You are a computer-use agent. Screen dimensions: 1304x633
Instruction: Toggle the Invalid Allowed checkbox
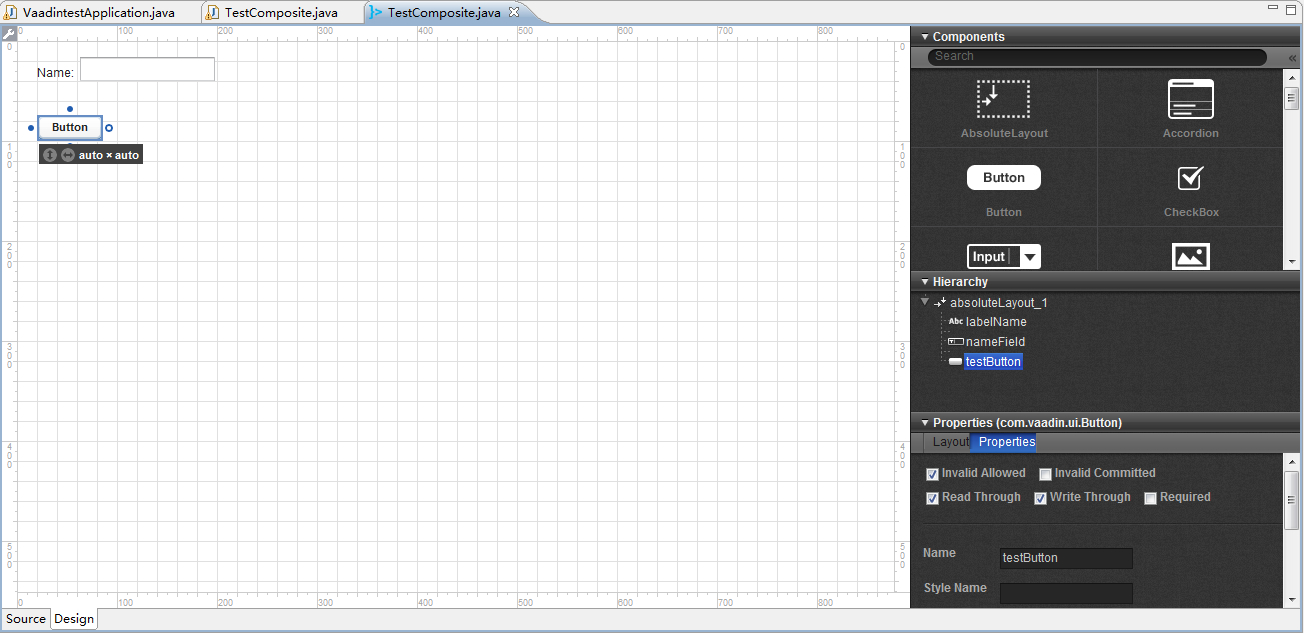tap(933, 474)
